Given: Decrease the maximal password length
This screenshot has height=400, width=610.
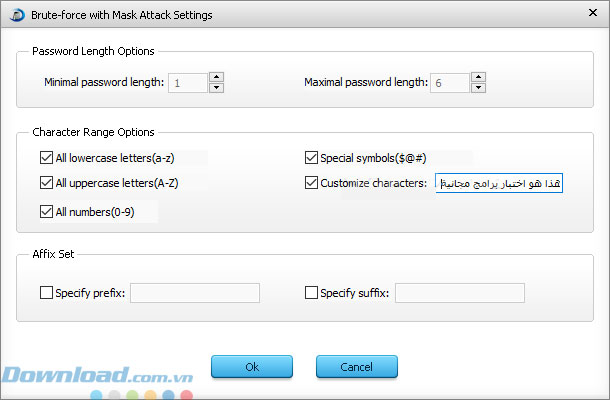Looking at the screenshot, I should (480, 88).
